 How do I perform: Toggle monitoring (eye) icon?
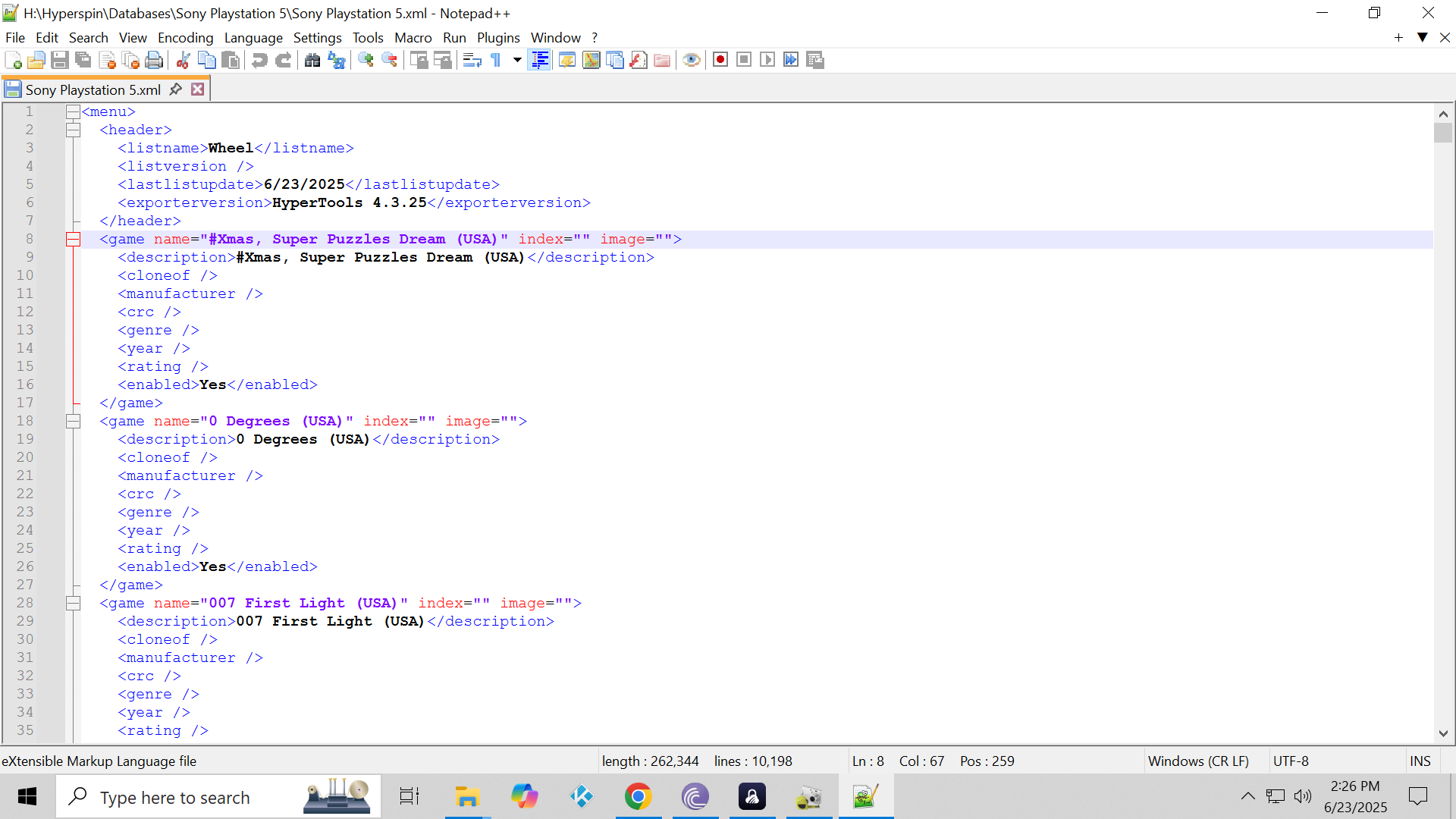(x=691, y=60)
